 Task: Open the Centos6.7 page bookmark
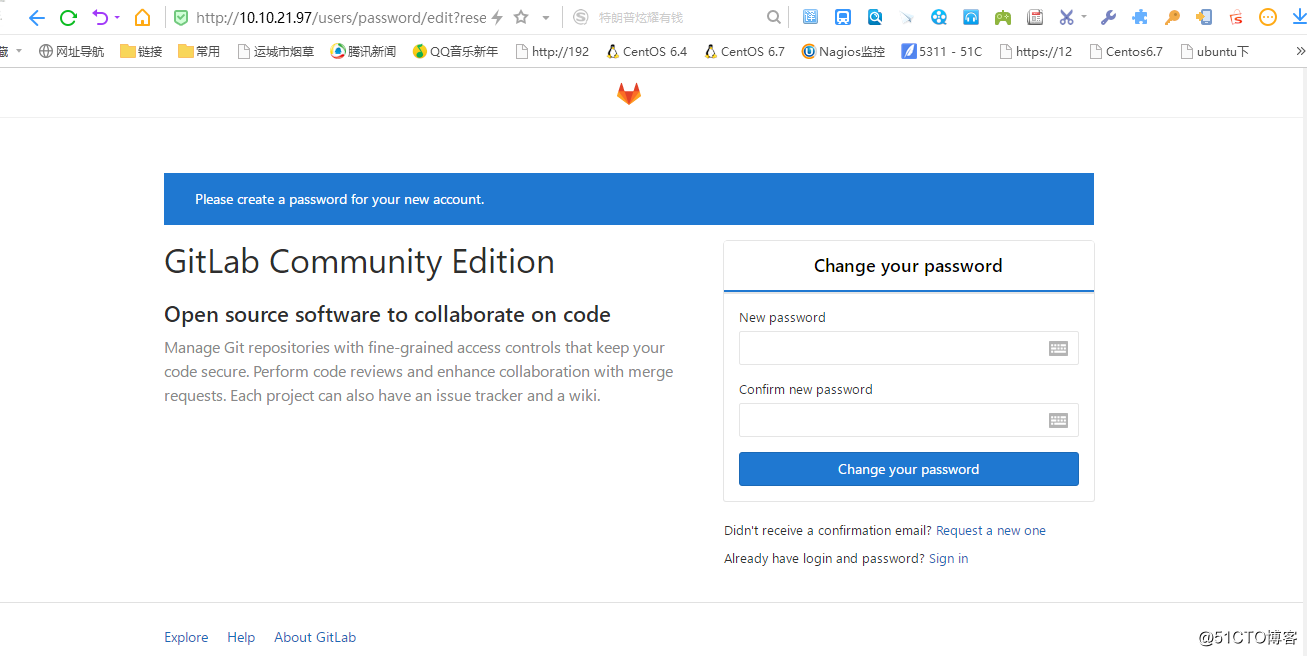tap(1126, 51)
